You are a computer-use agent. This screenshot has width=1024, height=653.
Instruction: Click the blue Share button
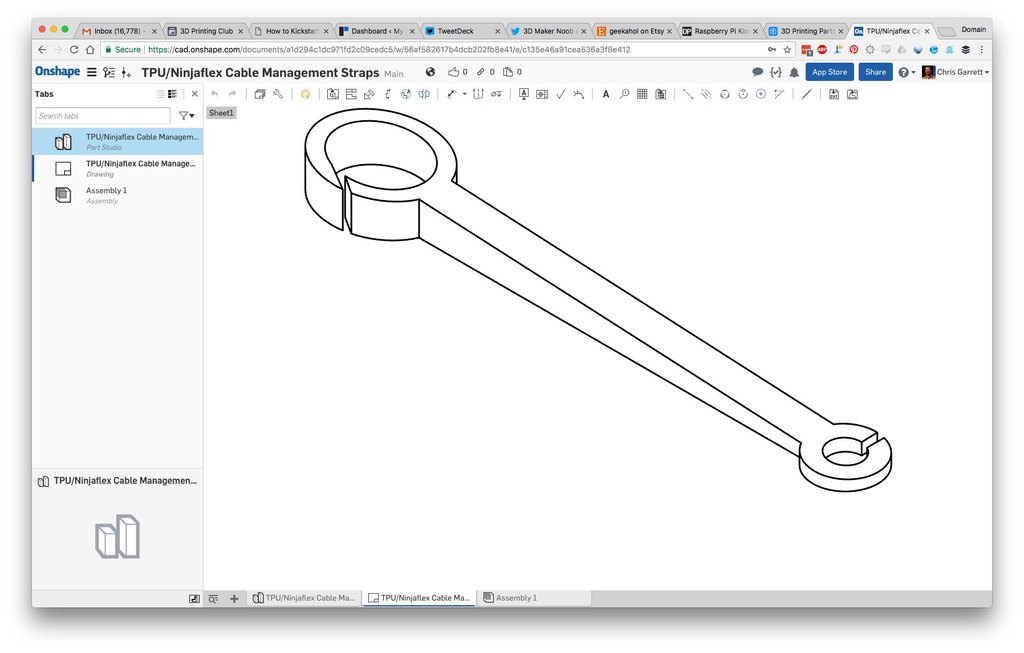coord(875,72)
